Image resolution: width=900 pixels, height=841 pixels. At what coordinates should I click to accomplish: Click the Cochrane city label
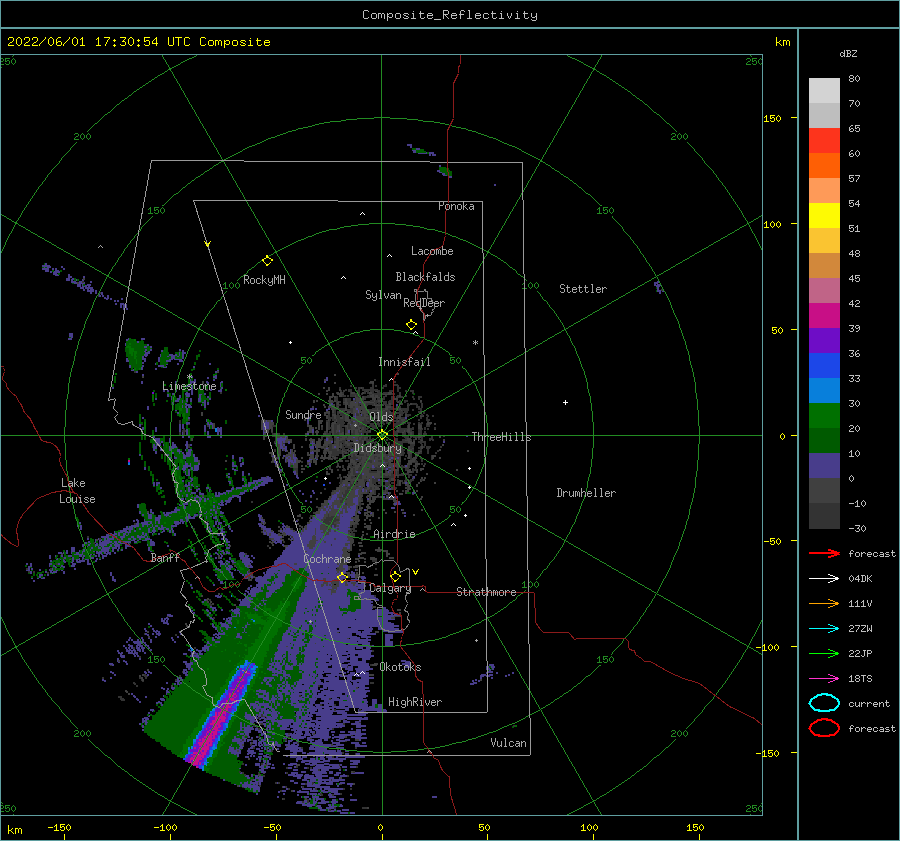pos(327,559)
